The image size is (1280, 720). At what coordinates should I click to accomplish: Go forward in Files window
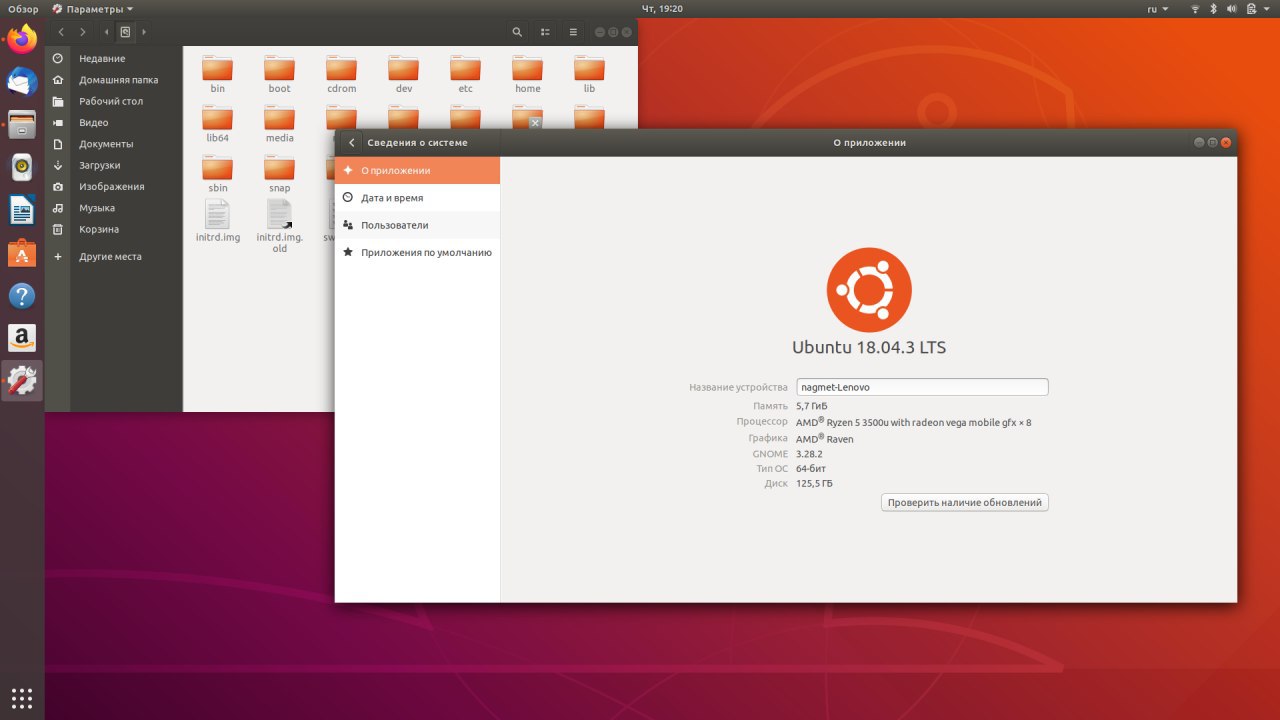[83, 32]
